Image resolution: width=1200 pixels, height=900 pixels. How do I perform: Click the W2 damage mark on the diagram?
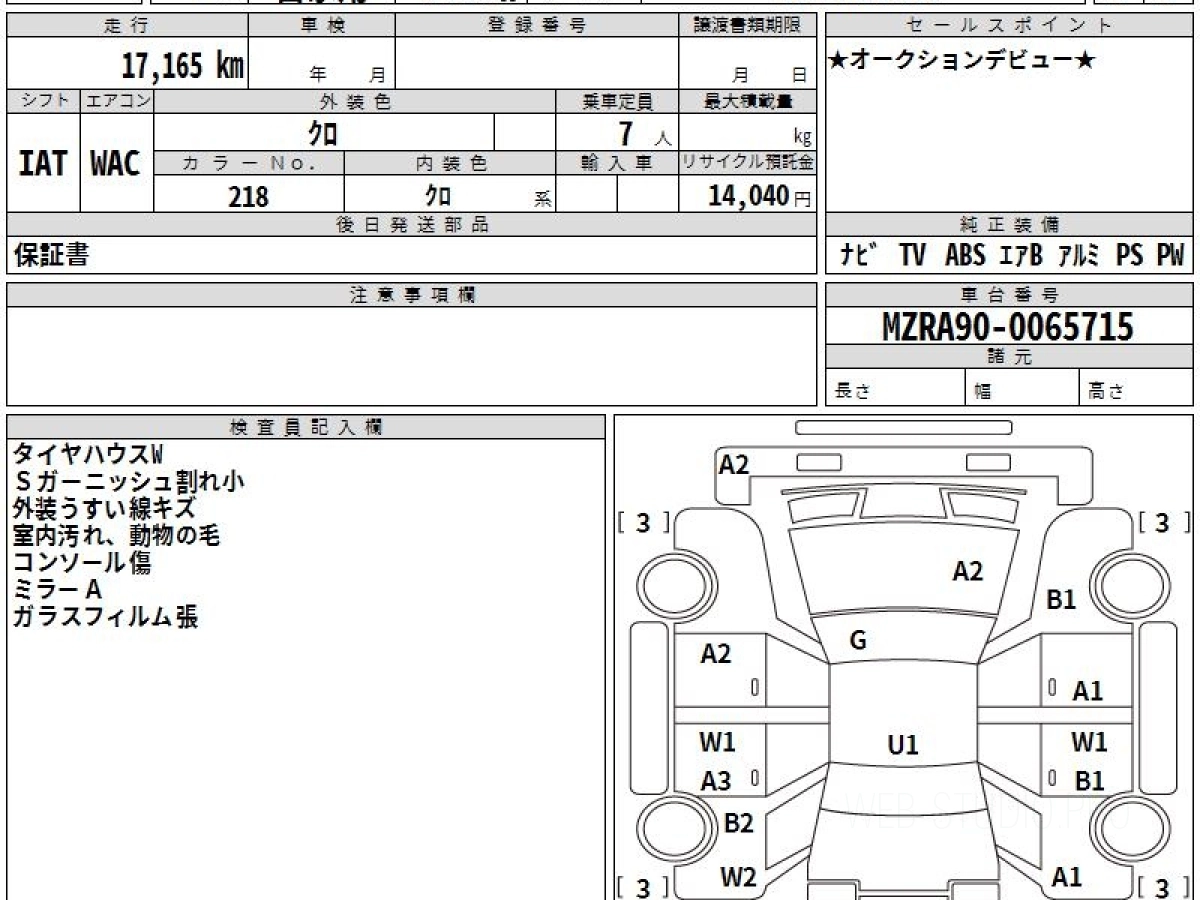point(738,877)
